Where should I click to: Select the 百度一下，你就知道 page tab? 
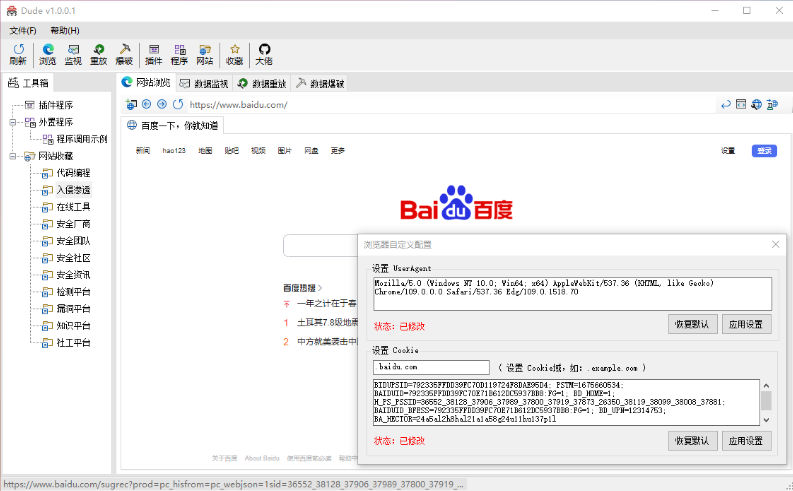tap(172, 125)
